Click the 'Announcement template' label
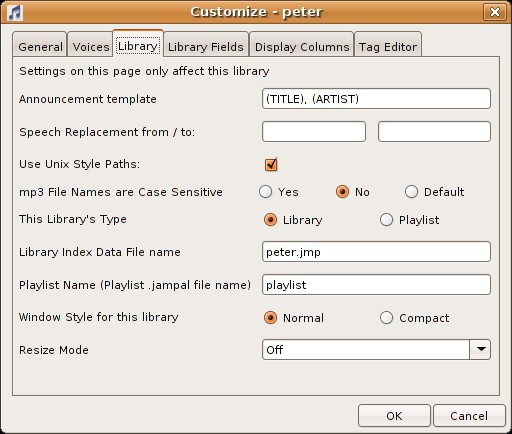This screenshot has width=512, height=434. (x=88, y=99)
